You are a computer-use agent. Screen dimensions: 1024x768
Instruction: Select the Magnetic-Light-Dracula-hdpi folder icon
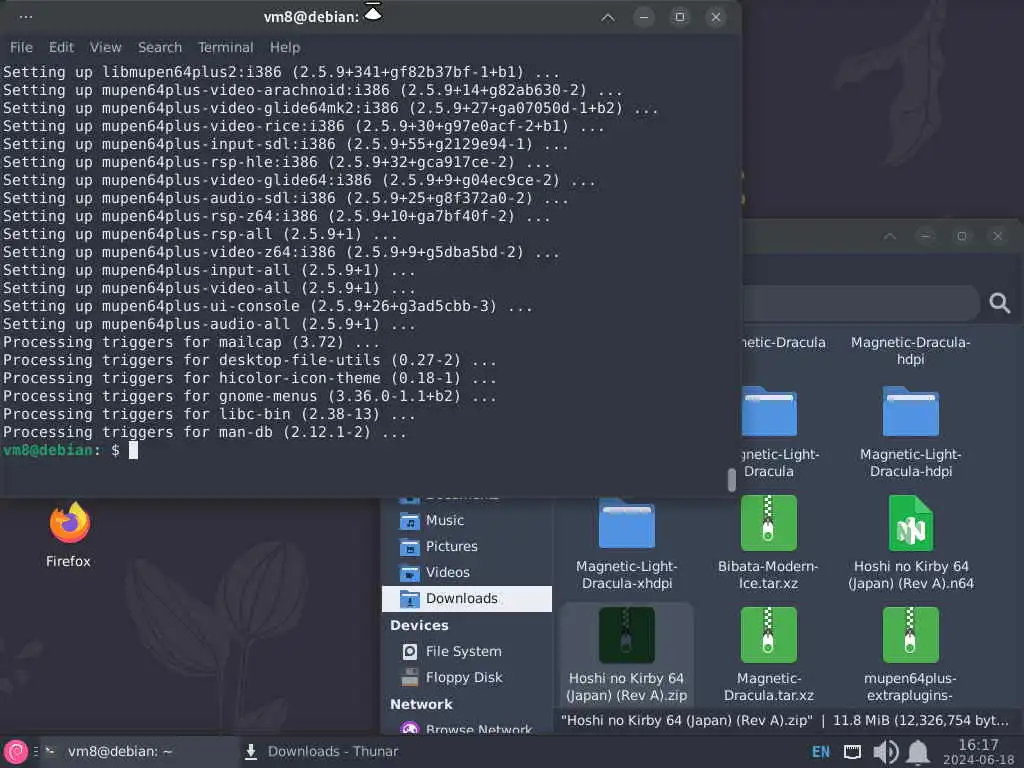pyautogui.click(x=910, y=411)
